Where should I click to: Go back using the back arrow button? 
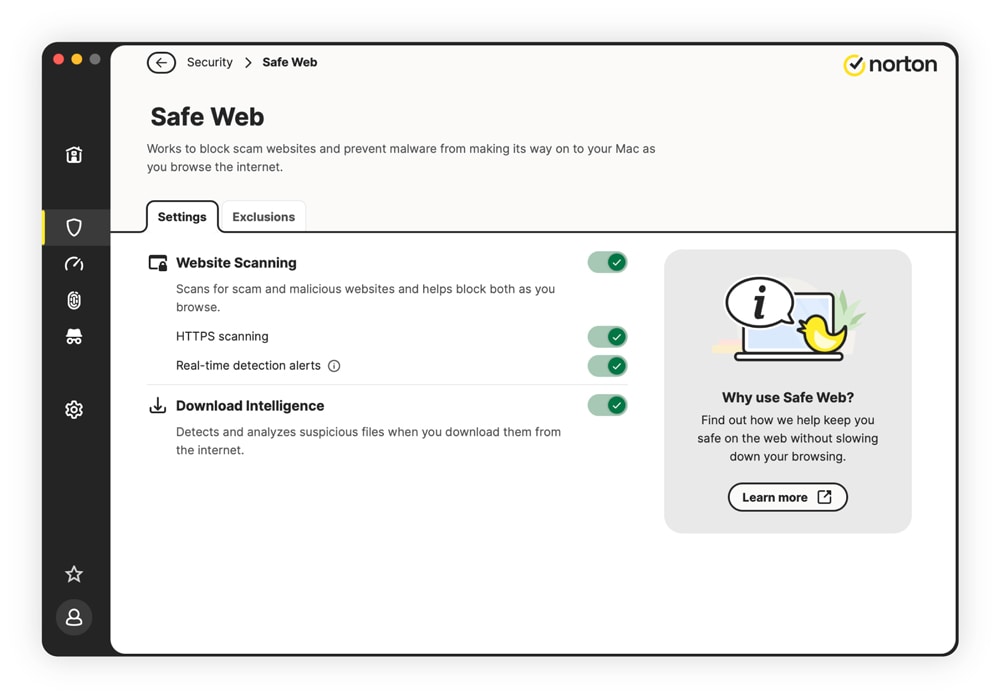point(161,62)
